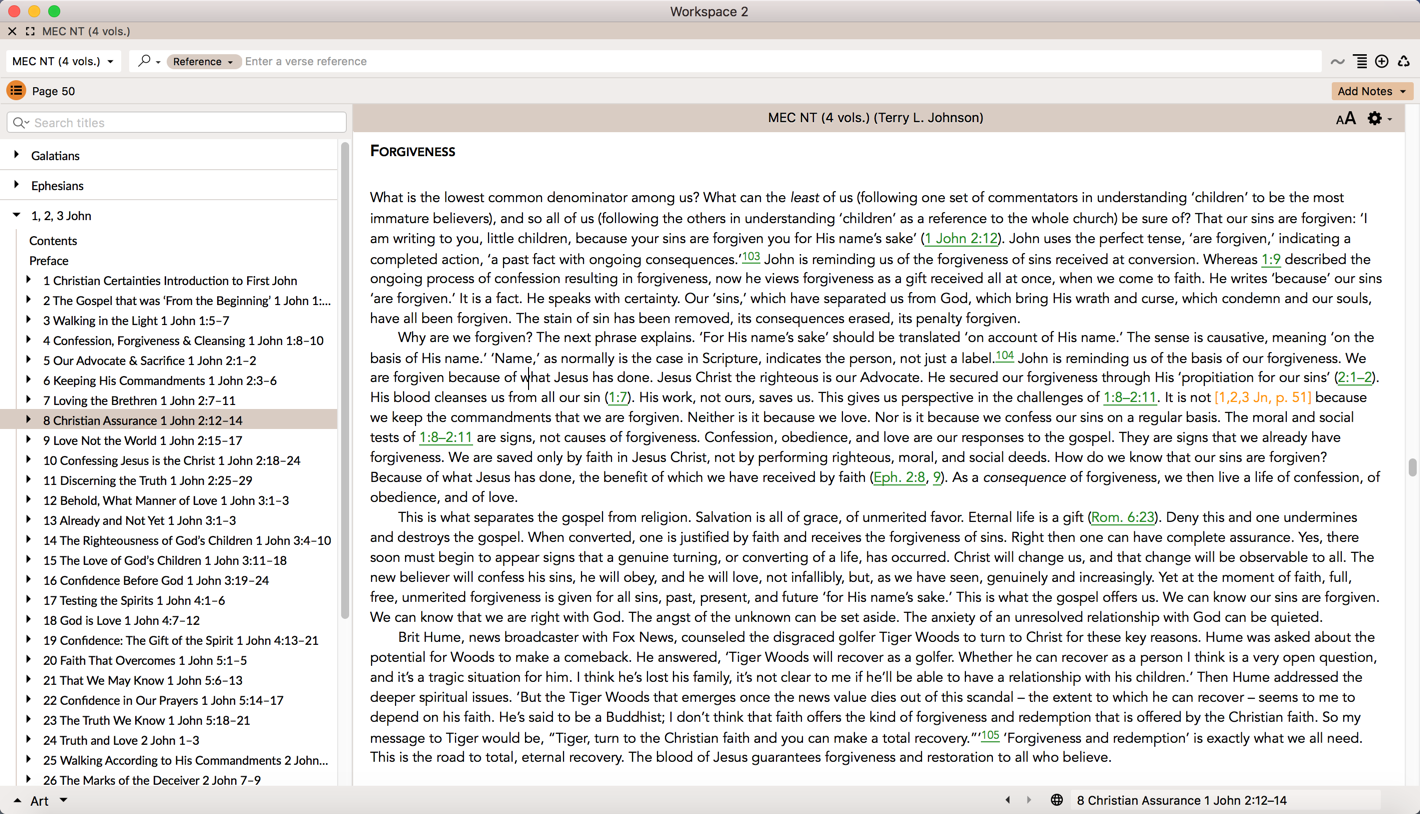The image size is (1420, 814).
Task: Open the Add Notes dropdown
Action: tap(1372, 91)
